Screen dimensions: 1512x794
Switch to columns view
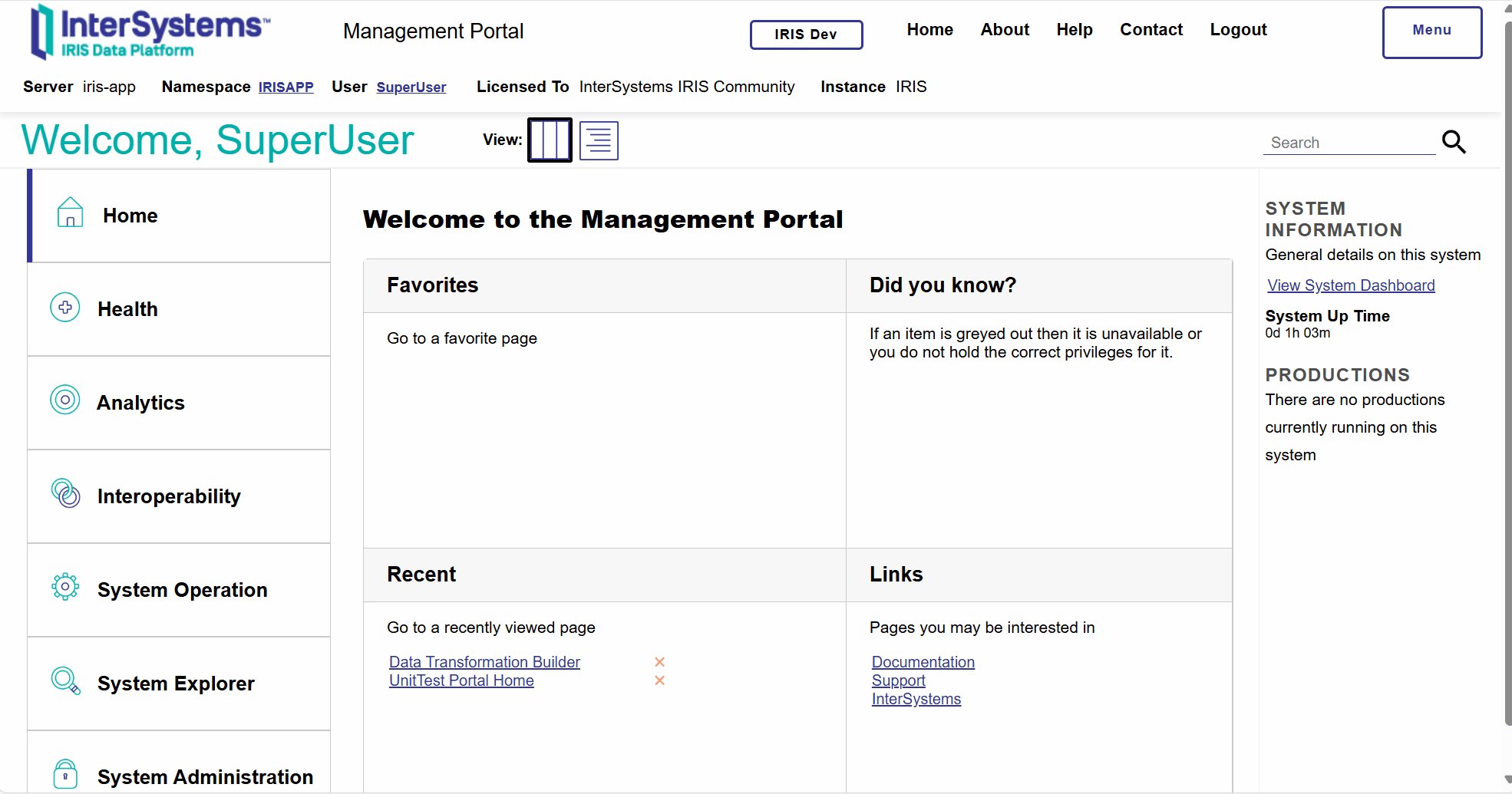click(550, 140)
